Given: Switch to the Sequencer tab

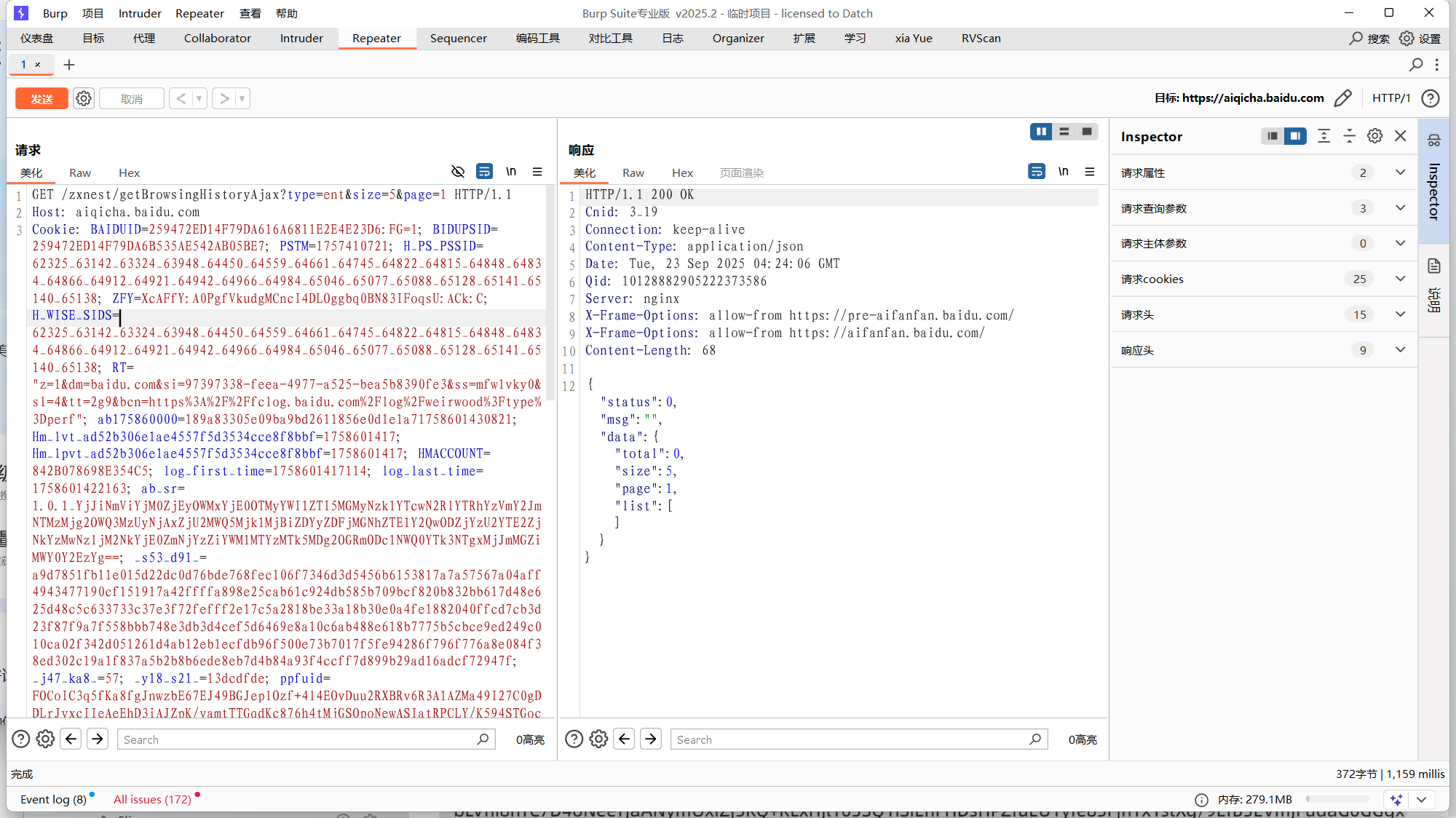Looking at the screenshot, I should point(458,39).
